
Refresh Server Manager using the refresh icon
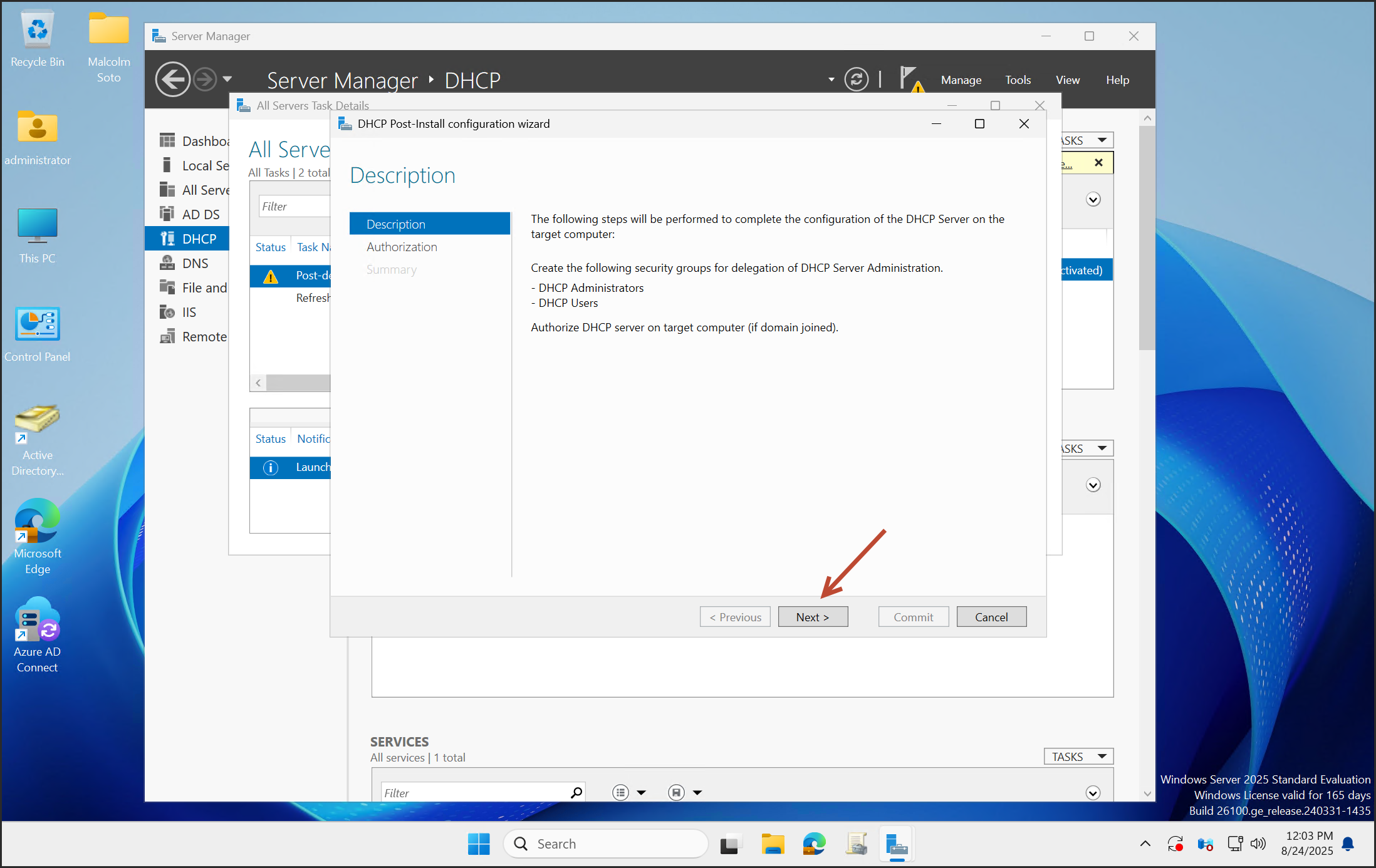(x=856, y=80)
